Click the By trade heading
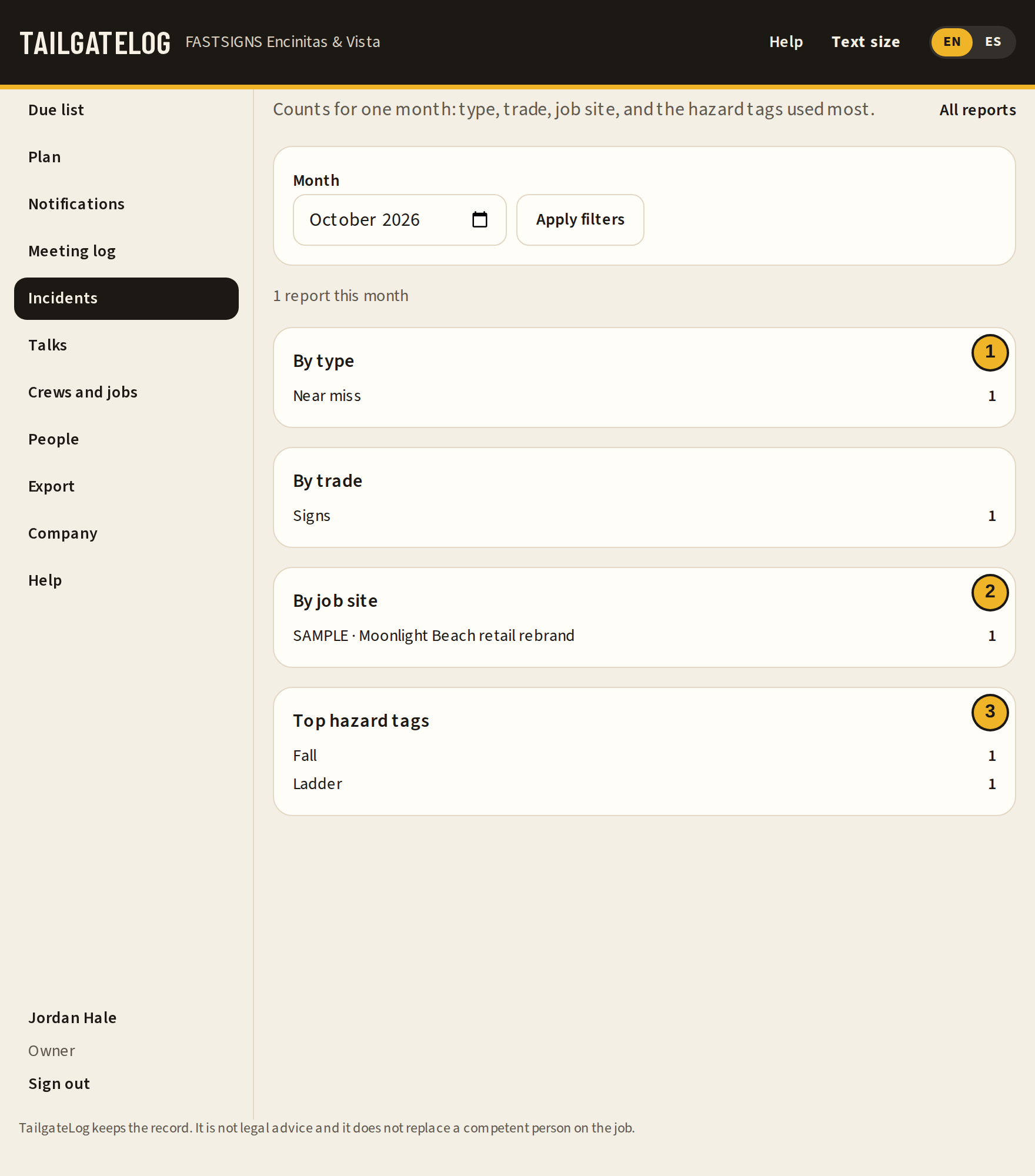 (328, 481)
